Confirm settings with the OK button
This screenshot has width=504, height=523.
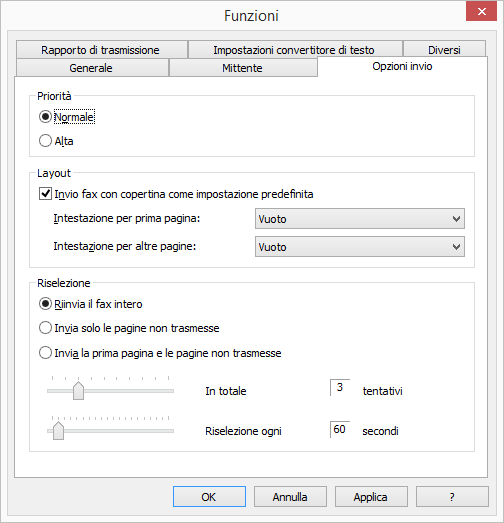(x=209, y=497)
